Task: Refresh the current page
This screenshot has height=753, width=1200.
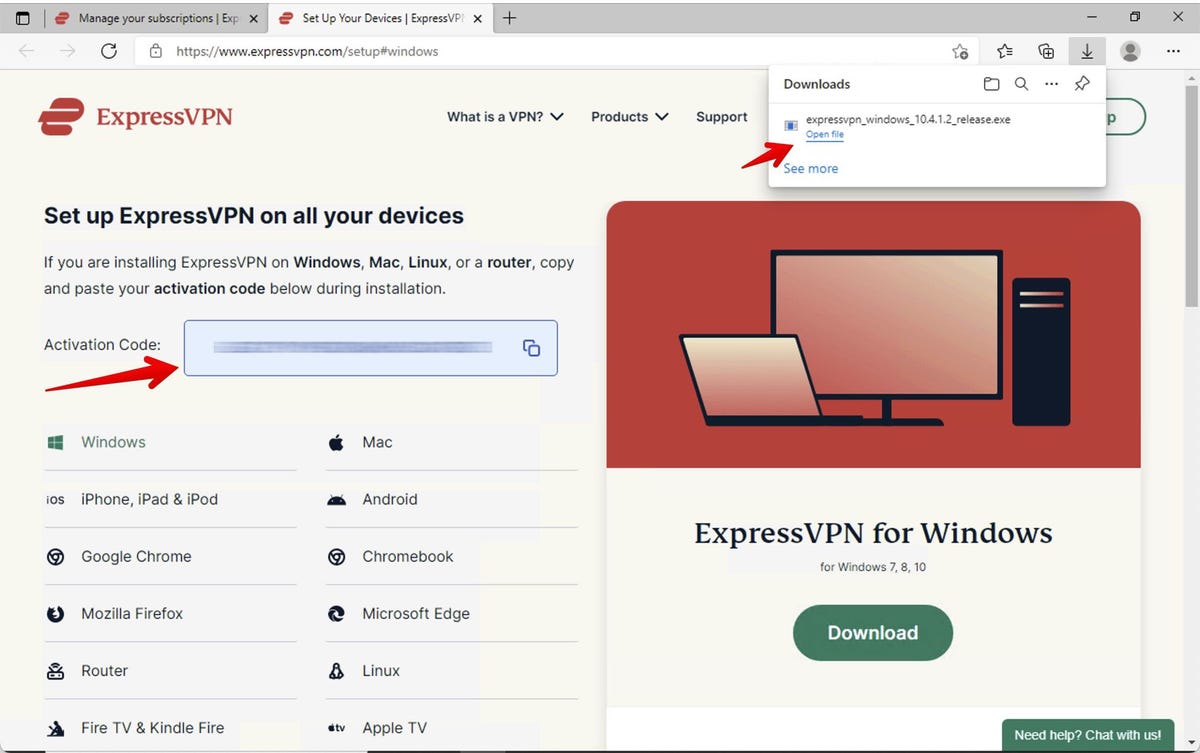Action: pos(109,51)
